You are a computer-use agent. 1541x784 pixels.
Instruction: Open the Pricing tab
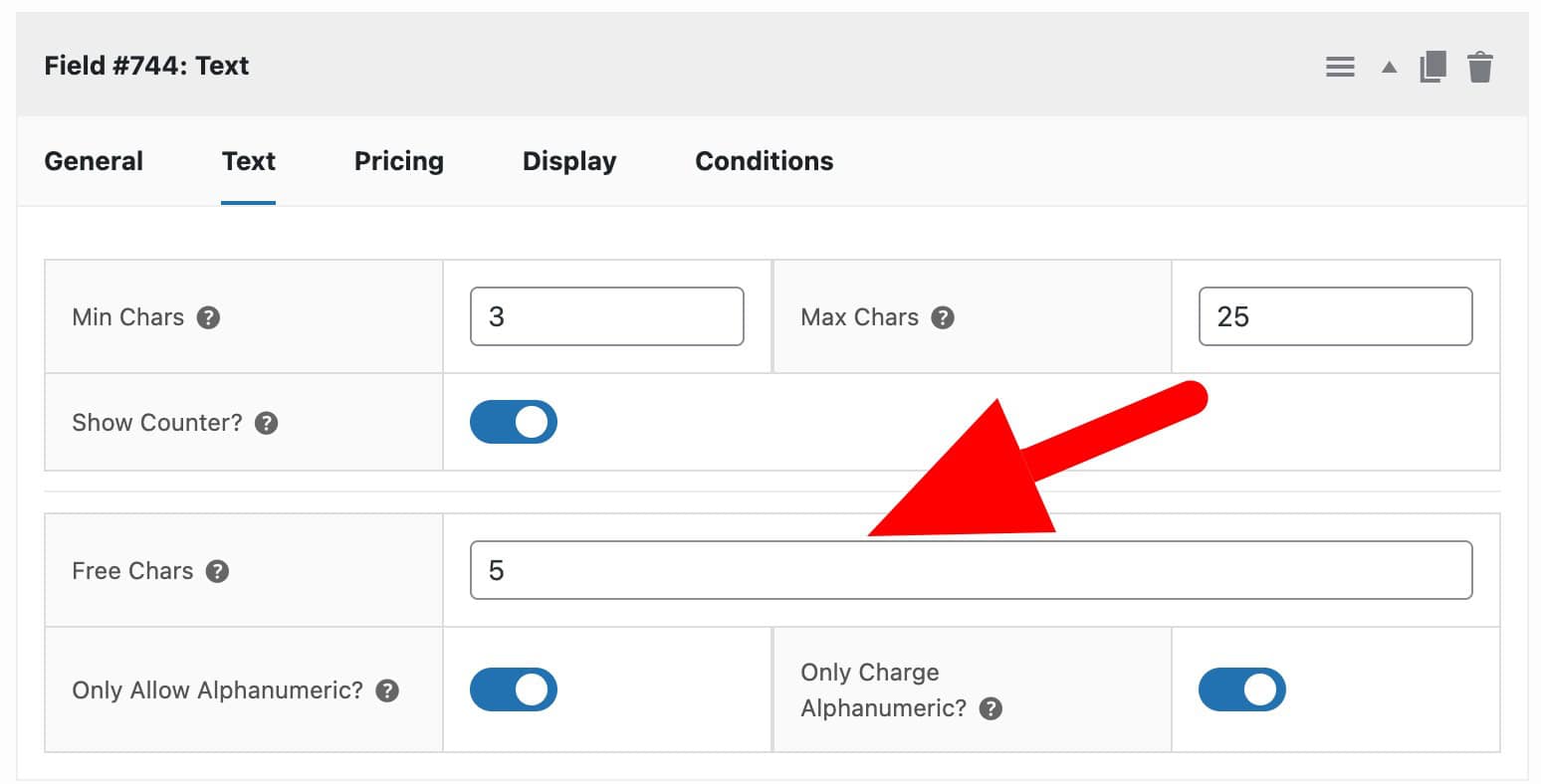[x=397, y=160]
